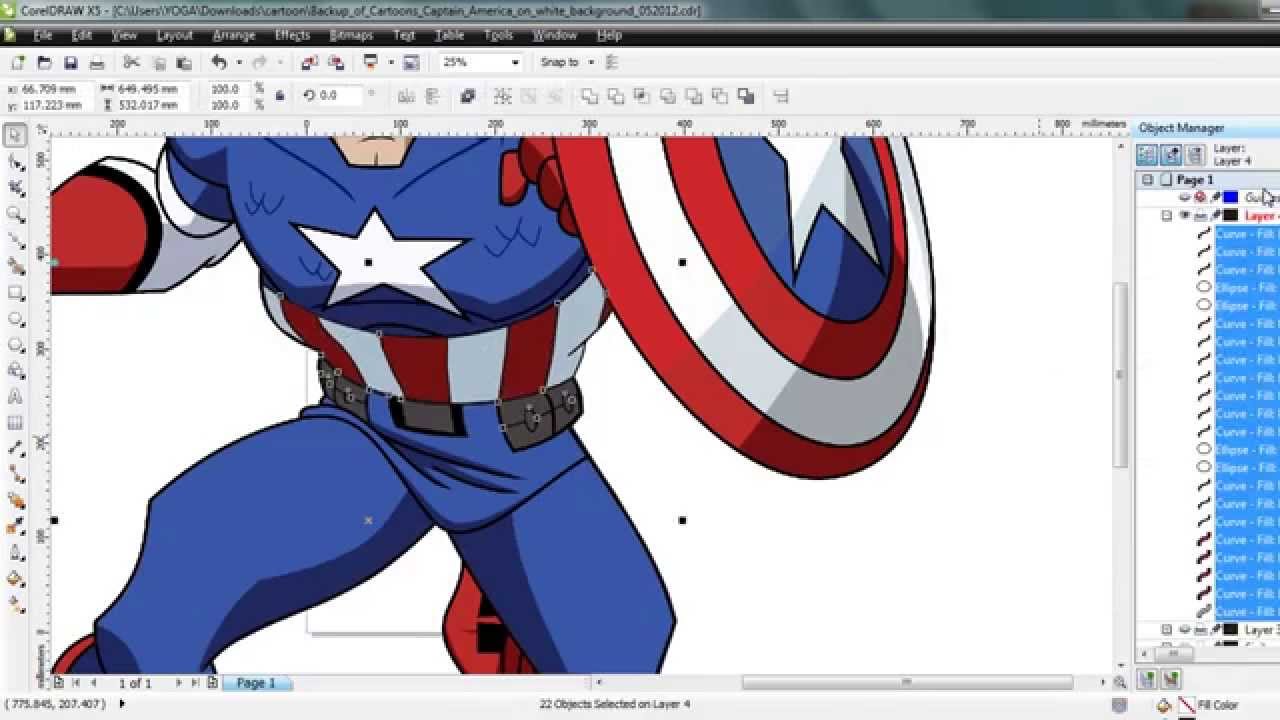The height and width of the screenshot is (720, 1280).
Task: Toggle Show Object Properties in Object Manager
Action: tap(1147, 154)
